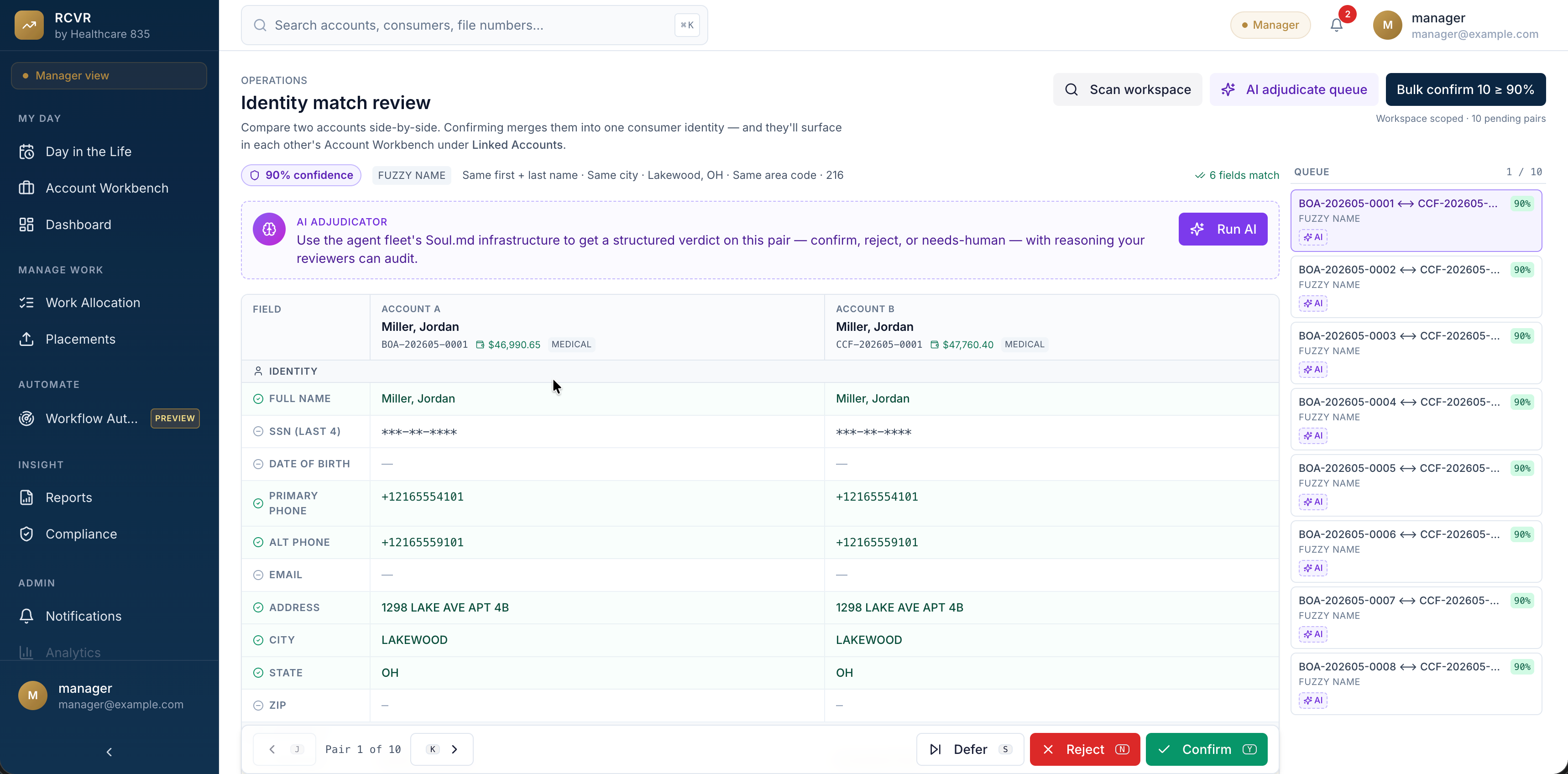Click the SSN (LAST 4) neutral icon
This screenshot has width=1568, height=774.
(x=258, y=431)
